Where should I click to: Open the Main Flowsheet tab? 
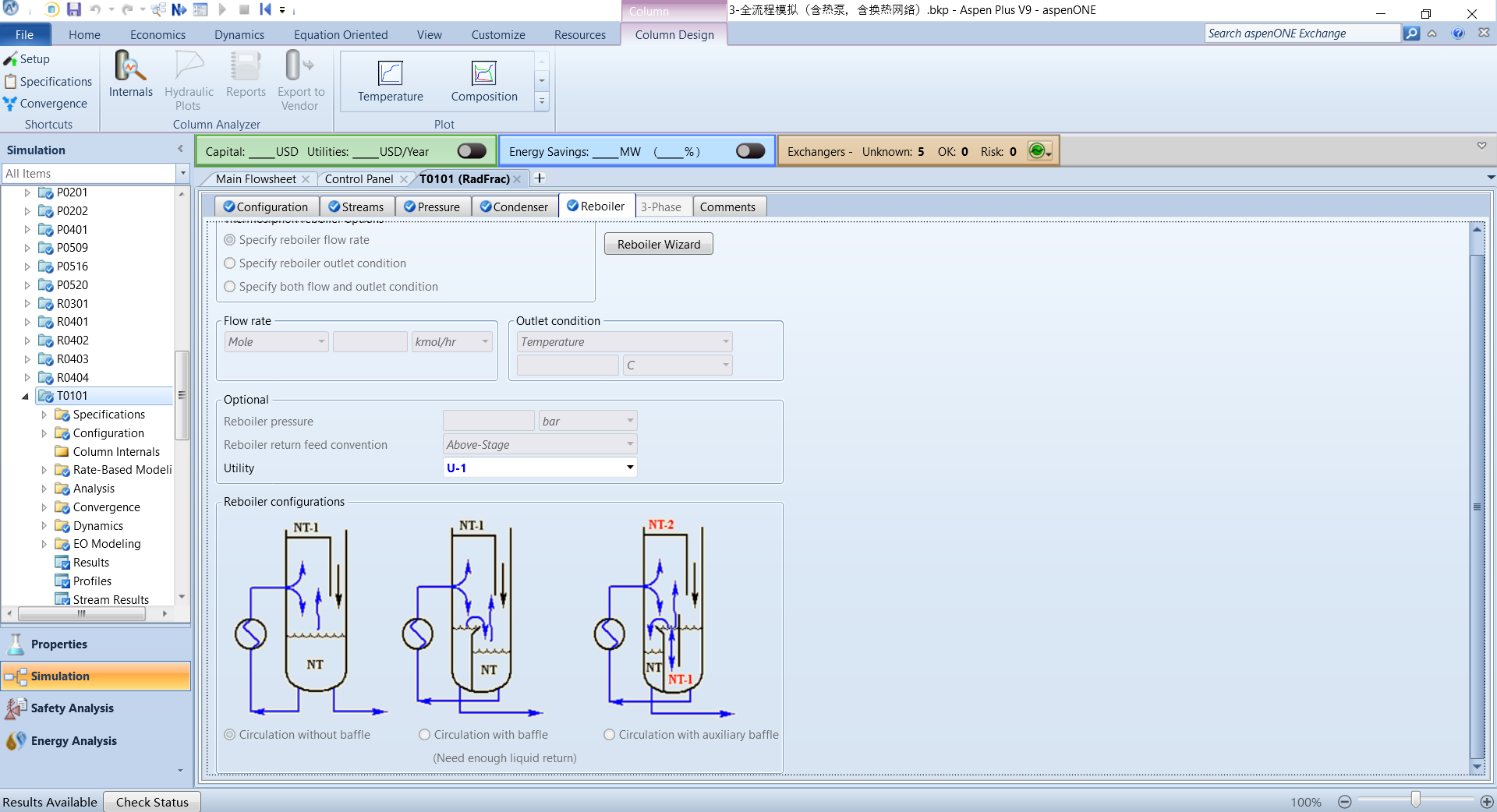256,179
